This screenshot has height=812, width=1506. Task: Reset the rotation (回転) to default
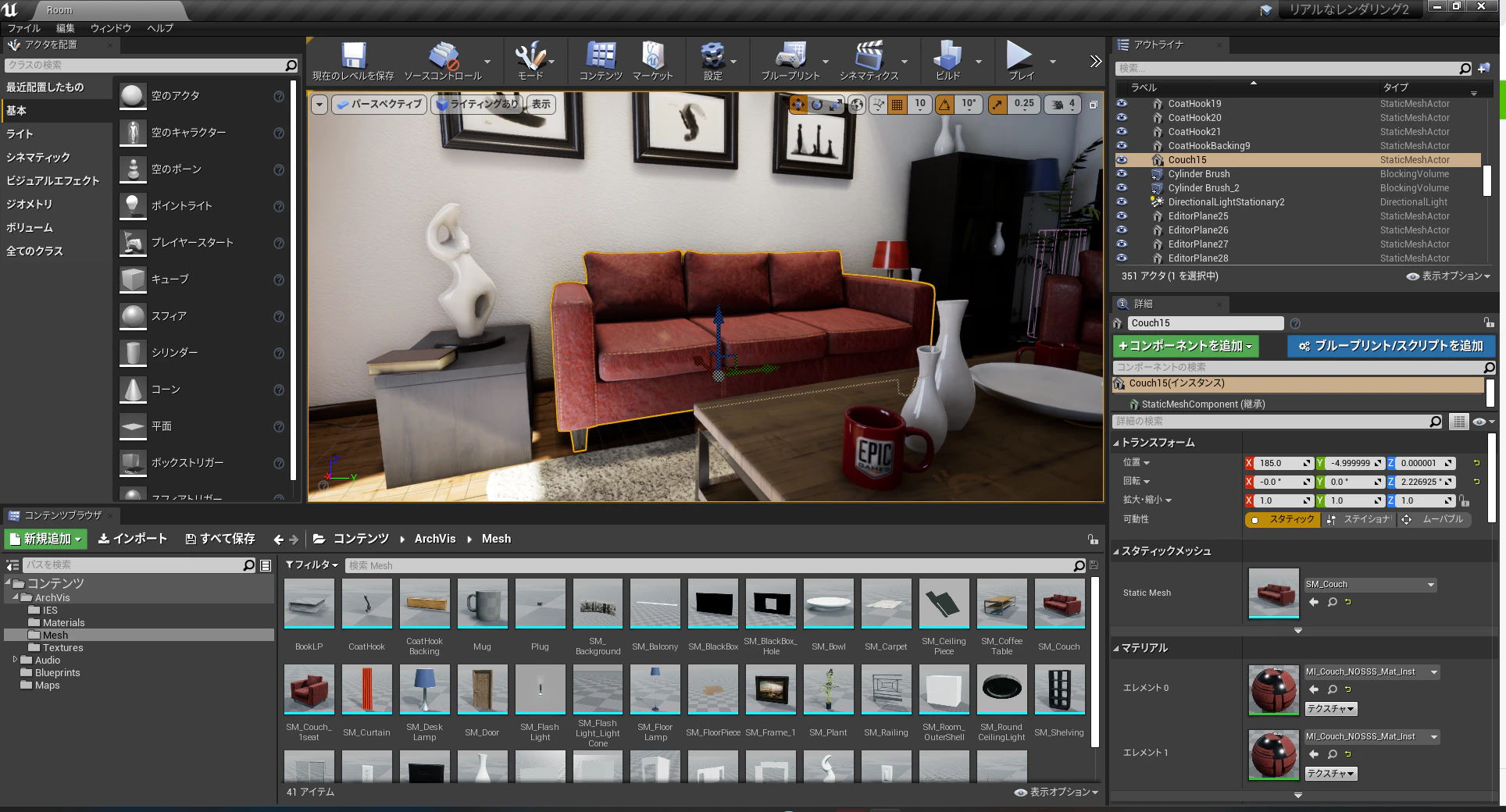(x=1477, y=482)
